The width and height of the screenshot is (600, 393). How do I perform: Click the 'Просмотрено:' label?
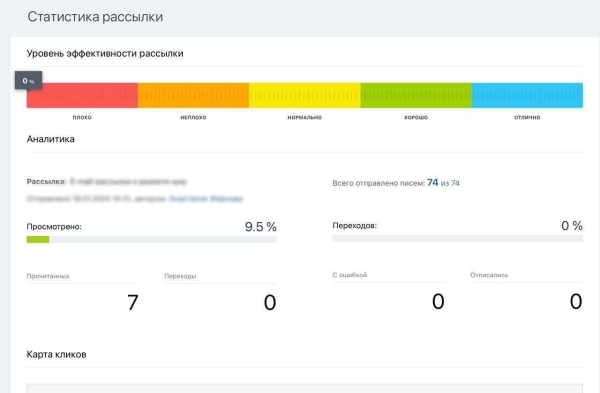[x=54, y=227]
